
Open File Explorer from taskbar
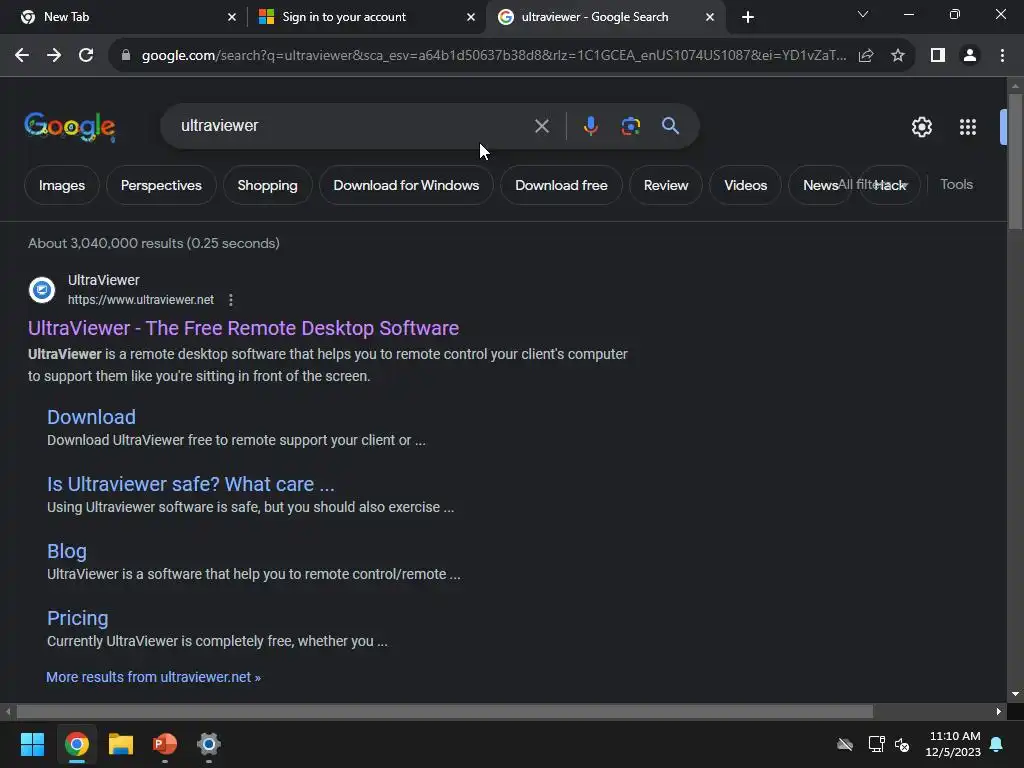pos(121,744)
